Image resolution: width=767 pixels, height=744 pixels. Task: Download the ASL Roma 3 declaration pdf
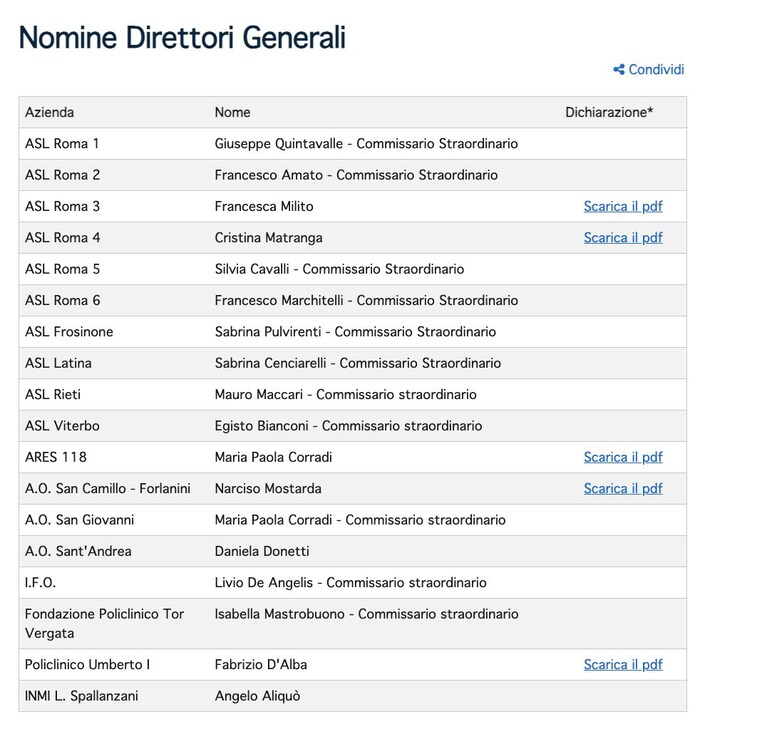click(x=623, y=206)
